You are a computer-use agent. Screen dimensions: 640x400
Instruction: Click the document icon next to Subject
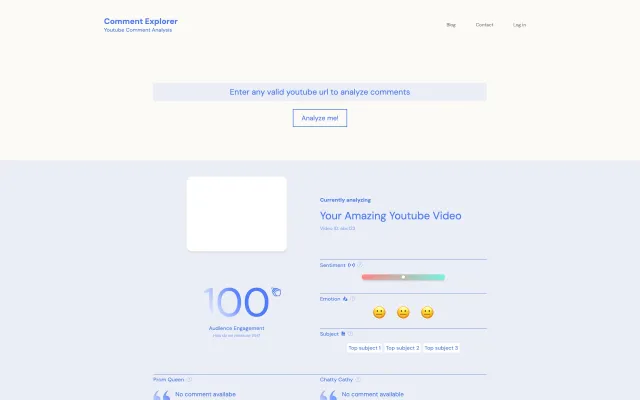coord(343,333)
